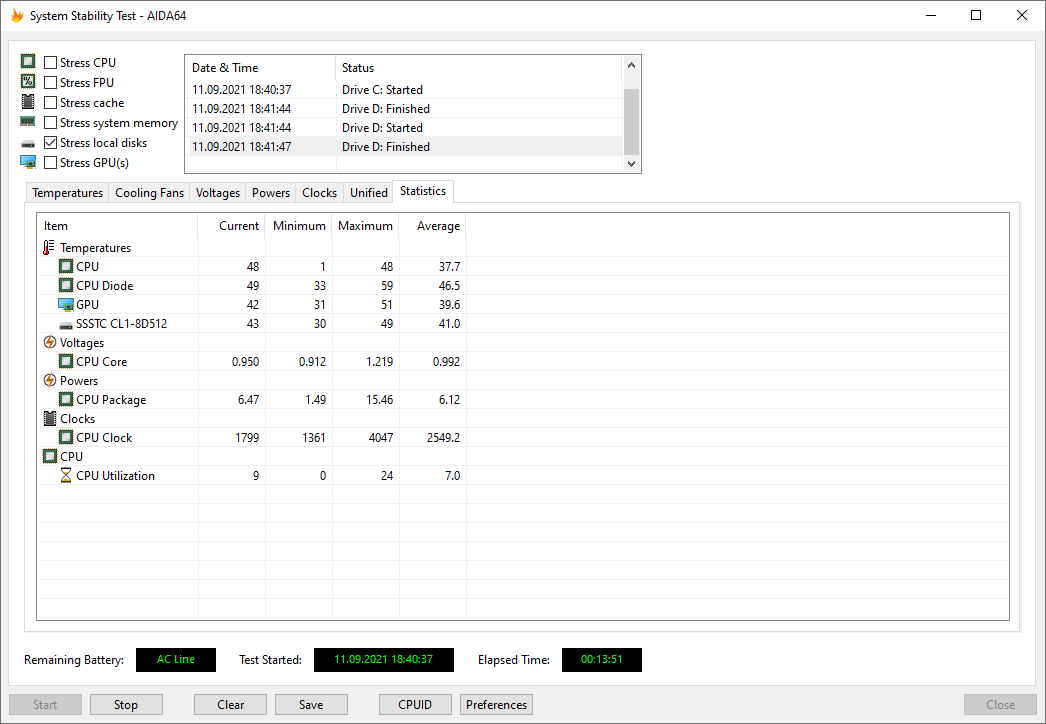Select the Clocks tab
This screenshot has width=1046, height=724.
pyautogui.click(x=320, y=193)
